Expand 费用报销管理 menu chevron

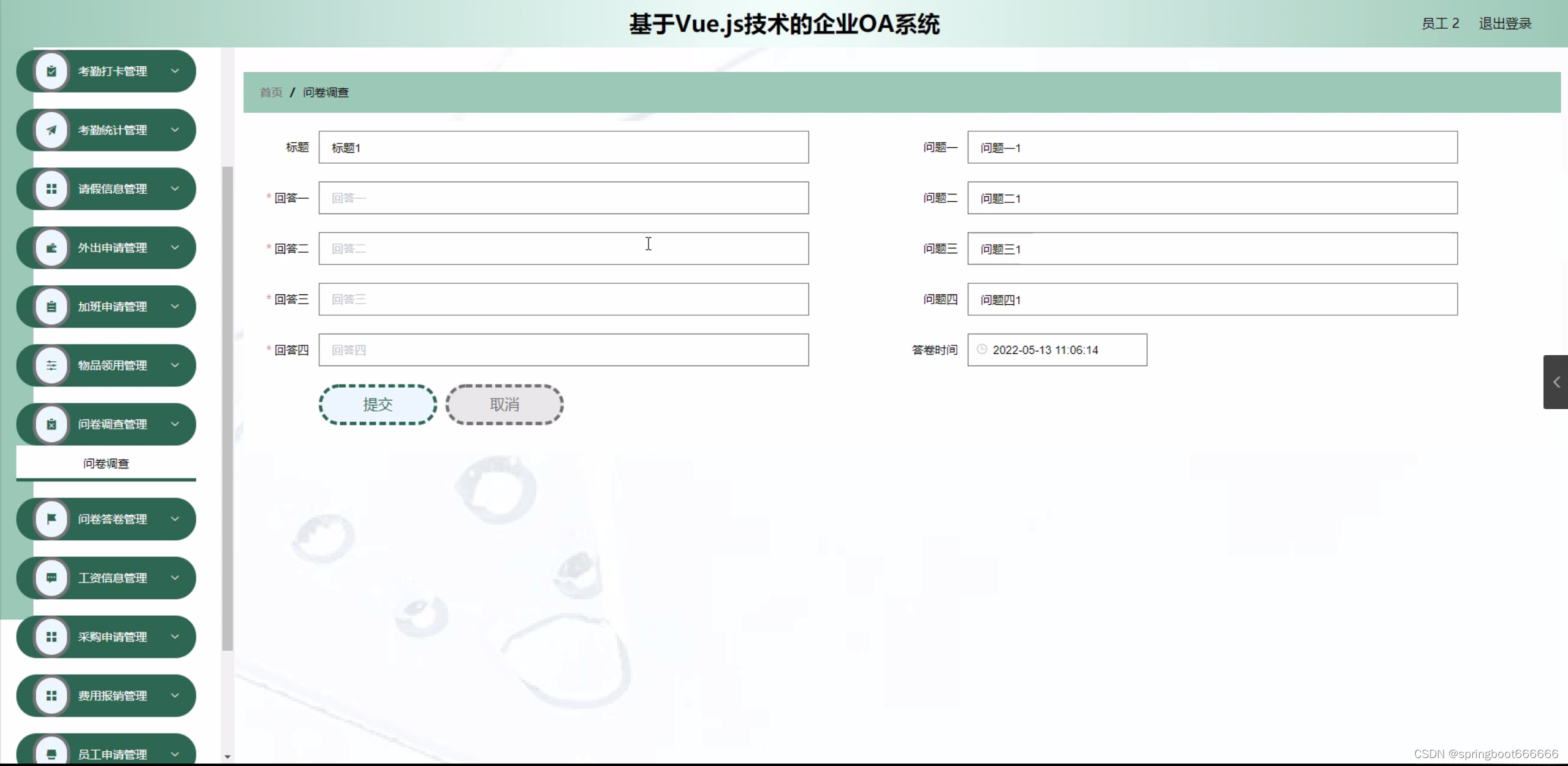point(175,695)
